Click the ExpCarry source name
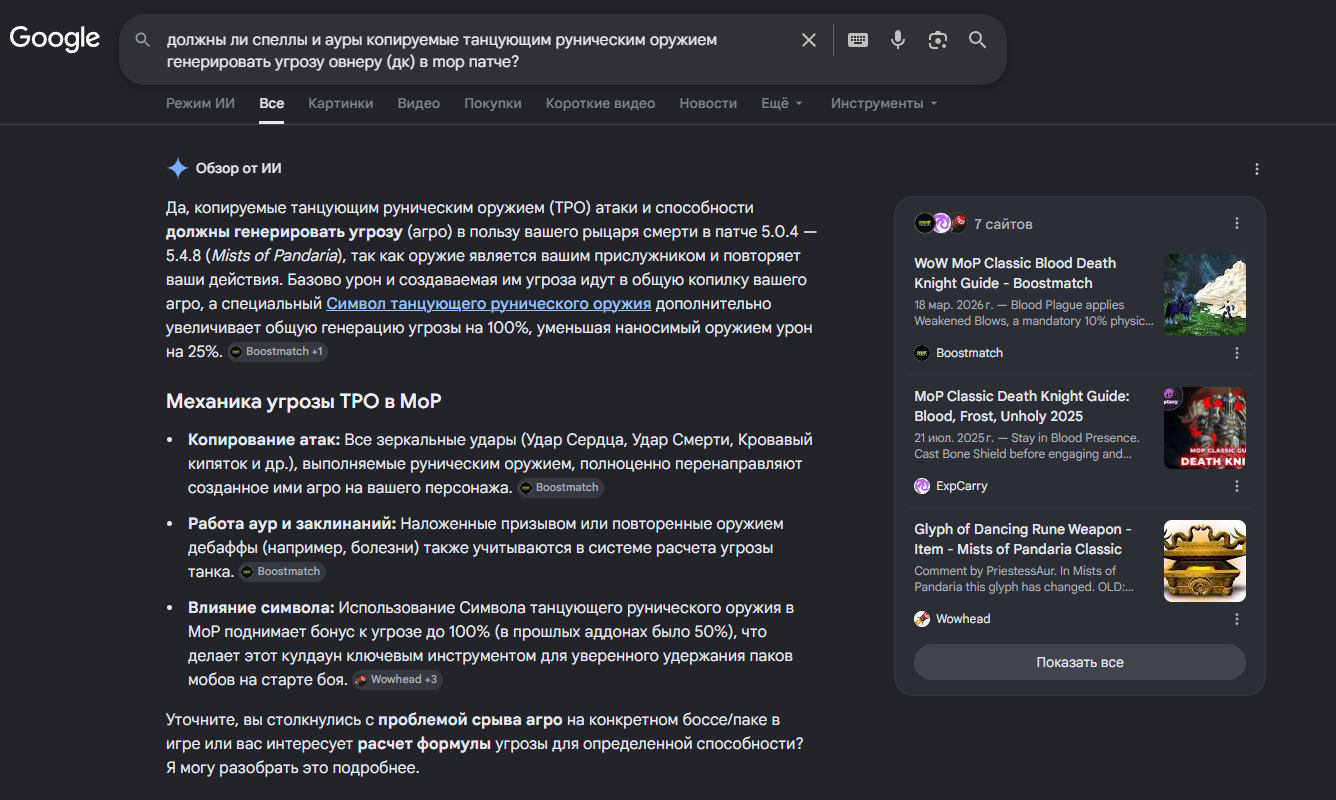The width and height of the screenshot is (1336, 800). [x=962, y=486]
